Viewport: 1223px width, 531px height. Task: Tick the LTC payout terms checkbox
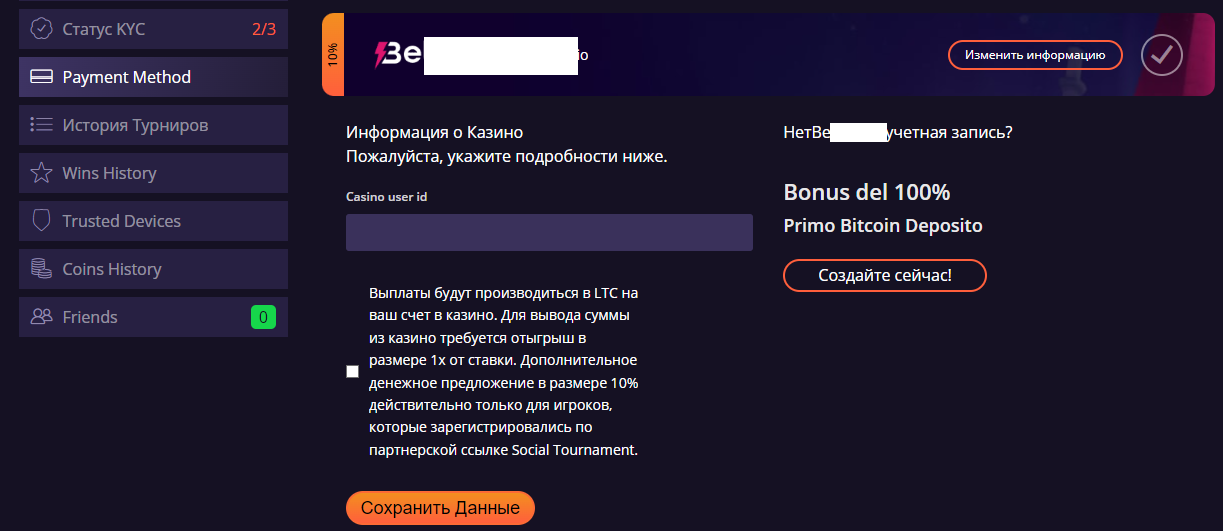(352, 372)
